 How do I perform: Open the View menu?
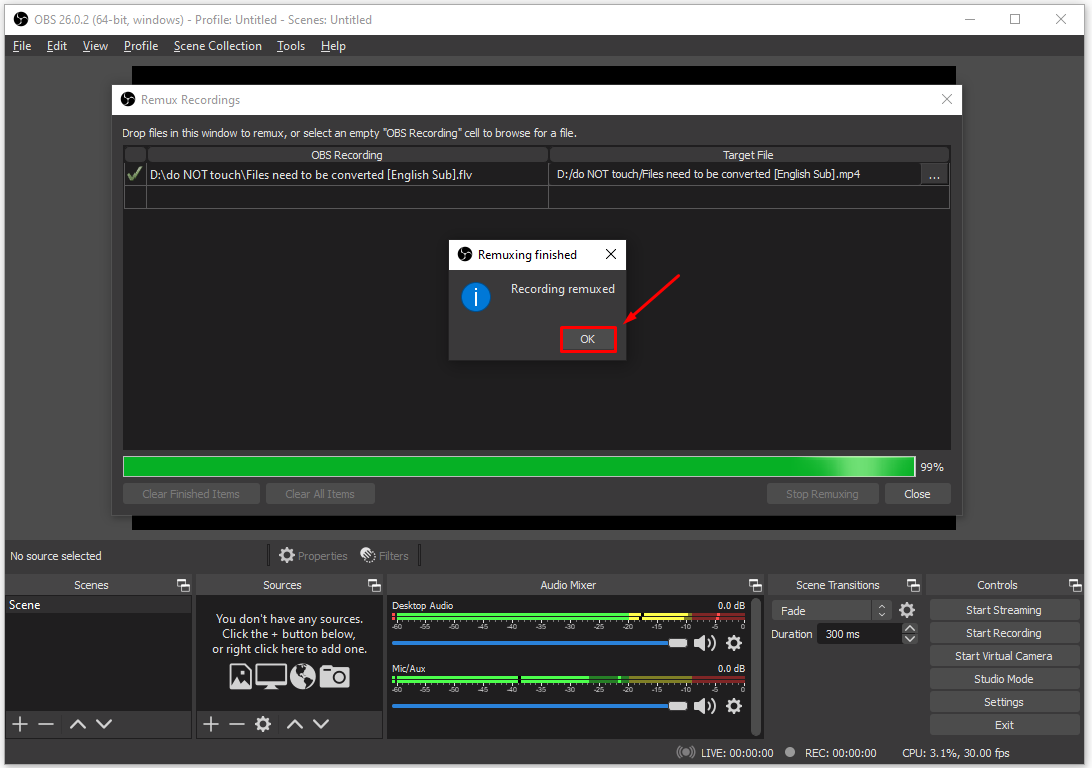tap(95, 46)
